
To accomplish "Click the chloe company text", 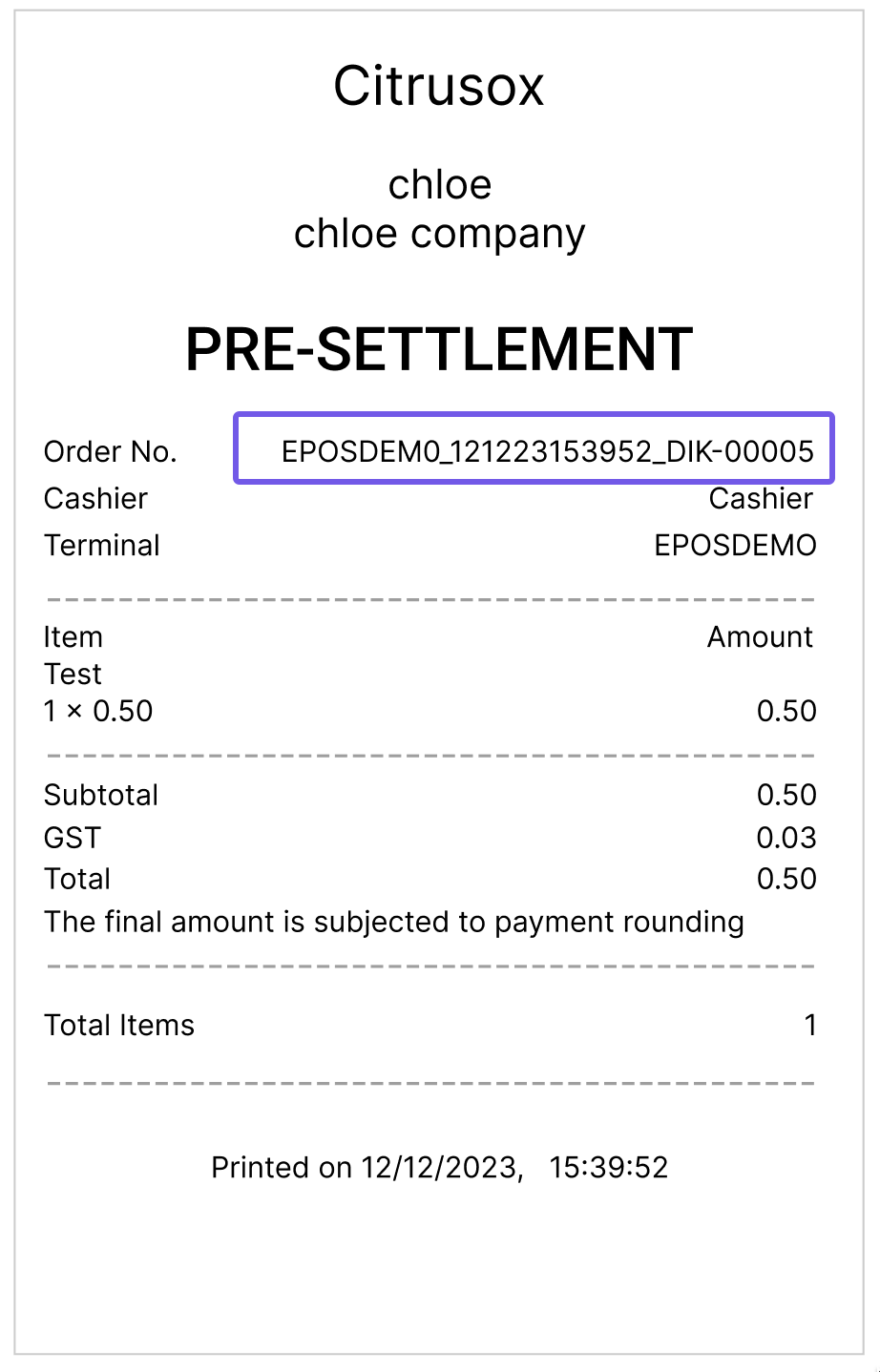I will pos(439,234).
